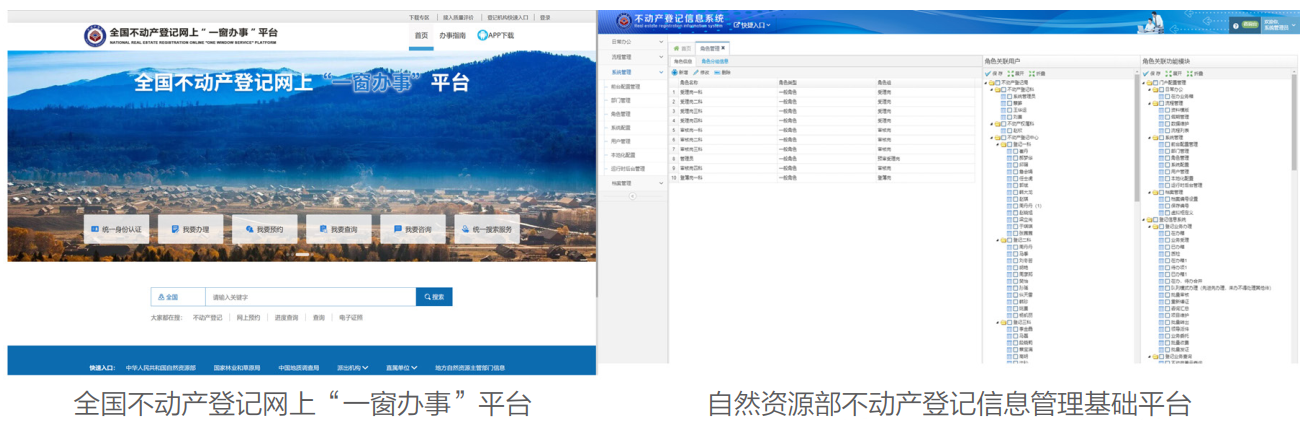Open 我要预约 service tile

point(265,229)
